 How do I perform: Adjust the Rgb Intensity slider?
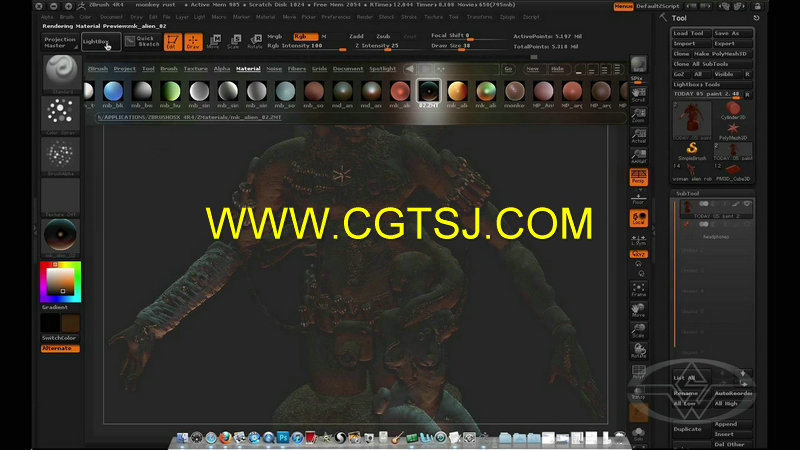click(306, 46)
